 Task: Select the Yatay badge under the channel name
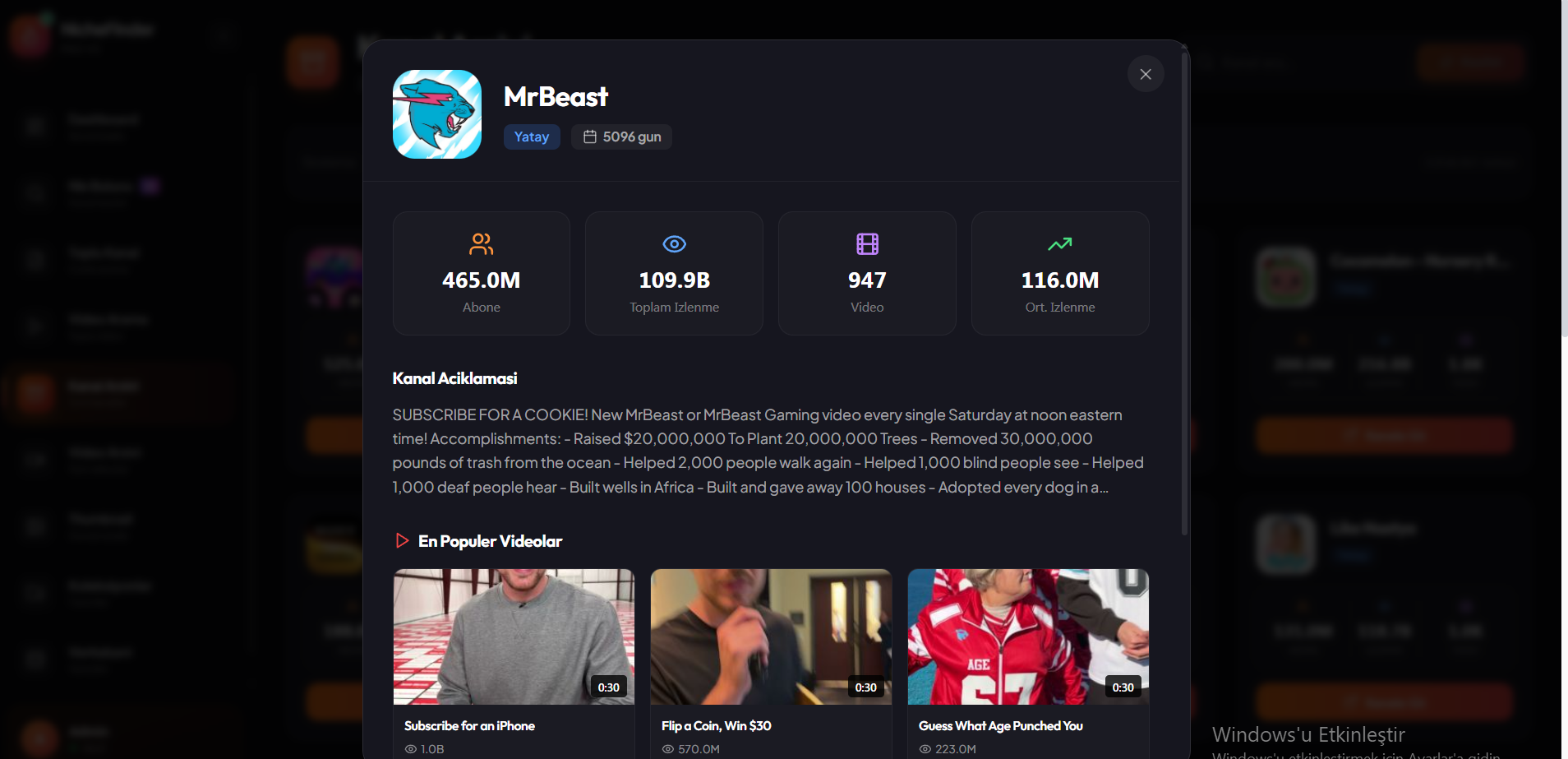532,137
